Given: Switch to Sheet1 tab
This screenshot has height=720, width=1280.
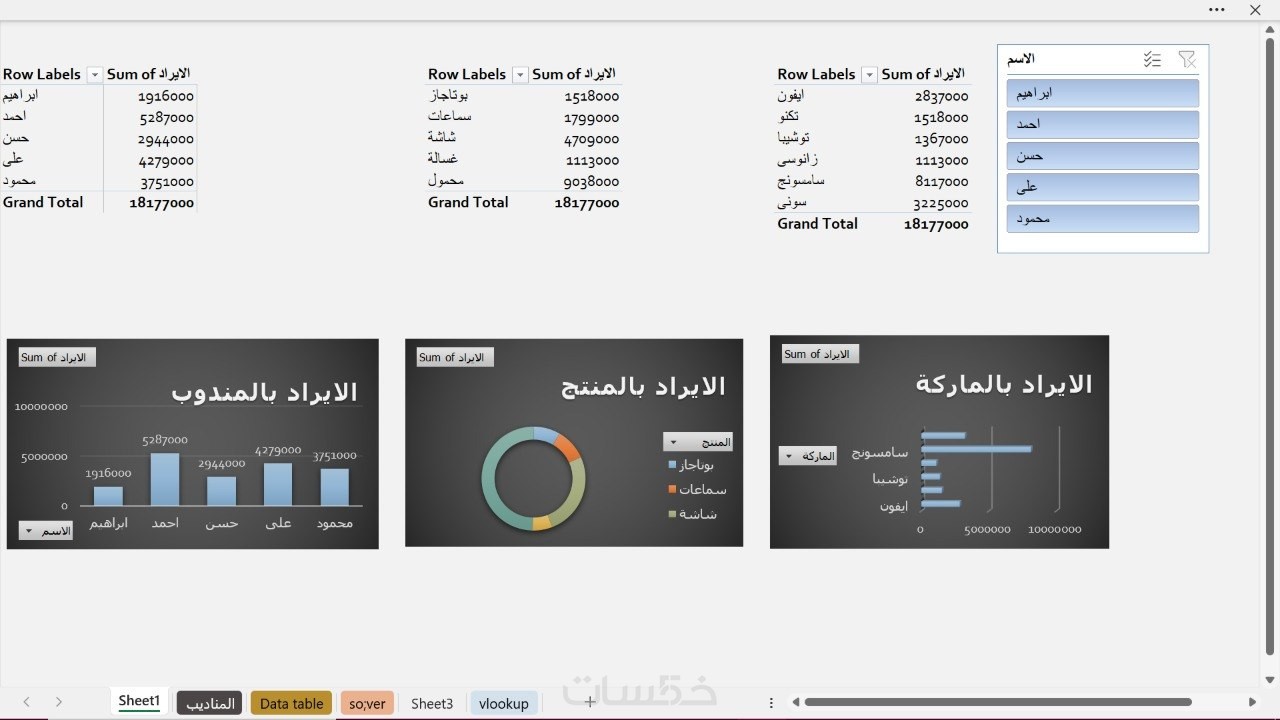Looking at the screenshot, I should [139, 702].
